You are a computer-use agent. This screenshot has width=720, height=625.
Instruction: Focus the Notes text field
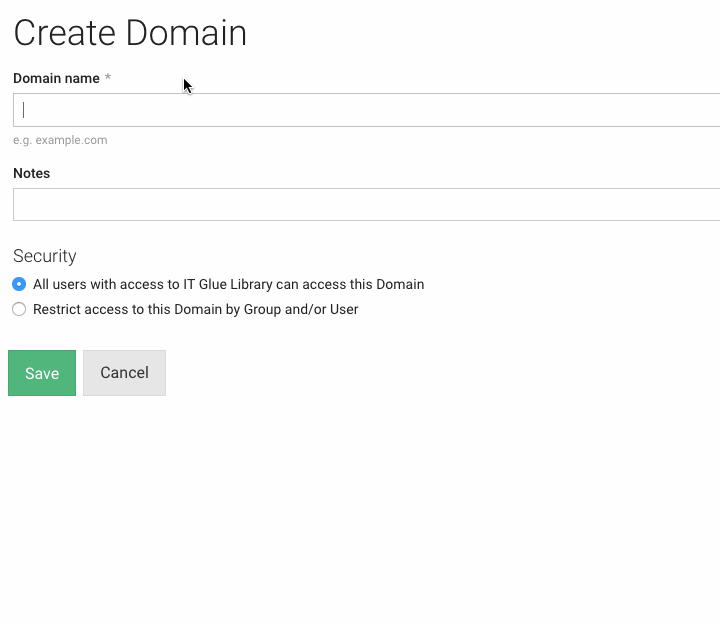click(x=366, y=204)
